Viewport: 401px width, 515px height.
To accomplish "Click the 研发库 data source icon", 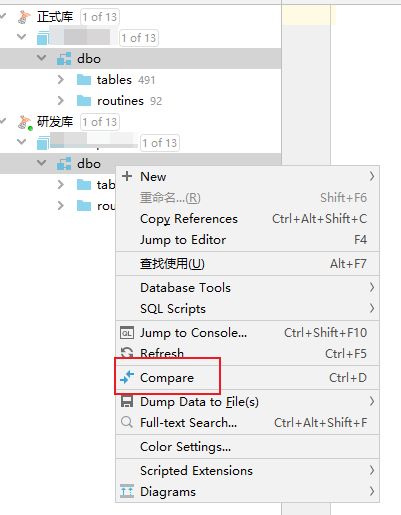I will [25, 122].
